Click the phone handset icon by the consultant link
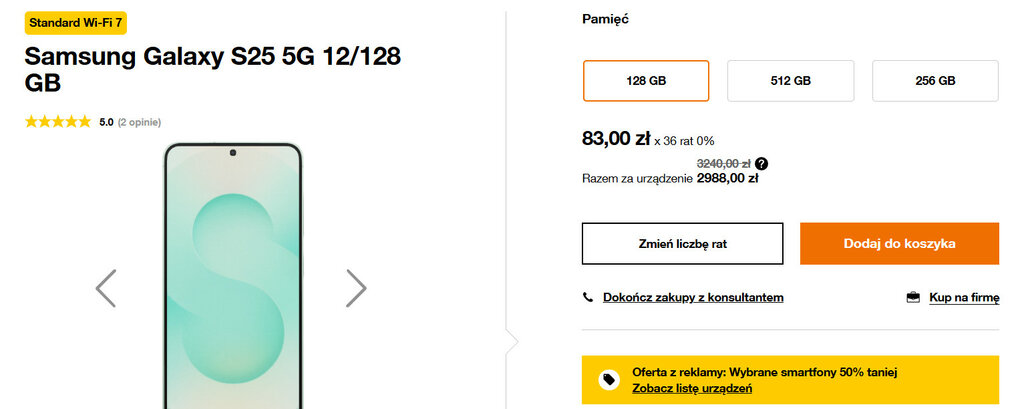This screenshot has height=409, width=1024. pyautogui.click(x=588, y=297)
